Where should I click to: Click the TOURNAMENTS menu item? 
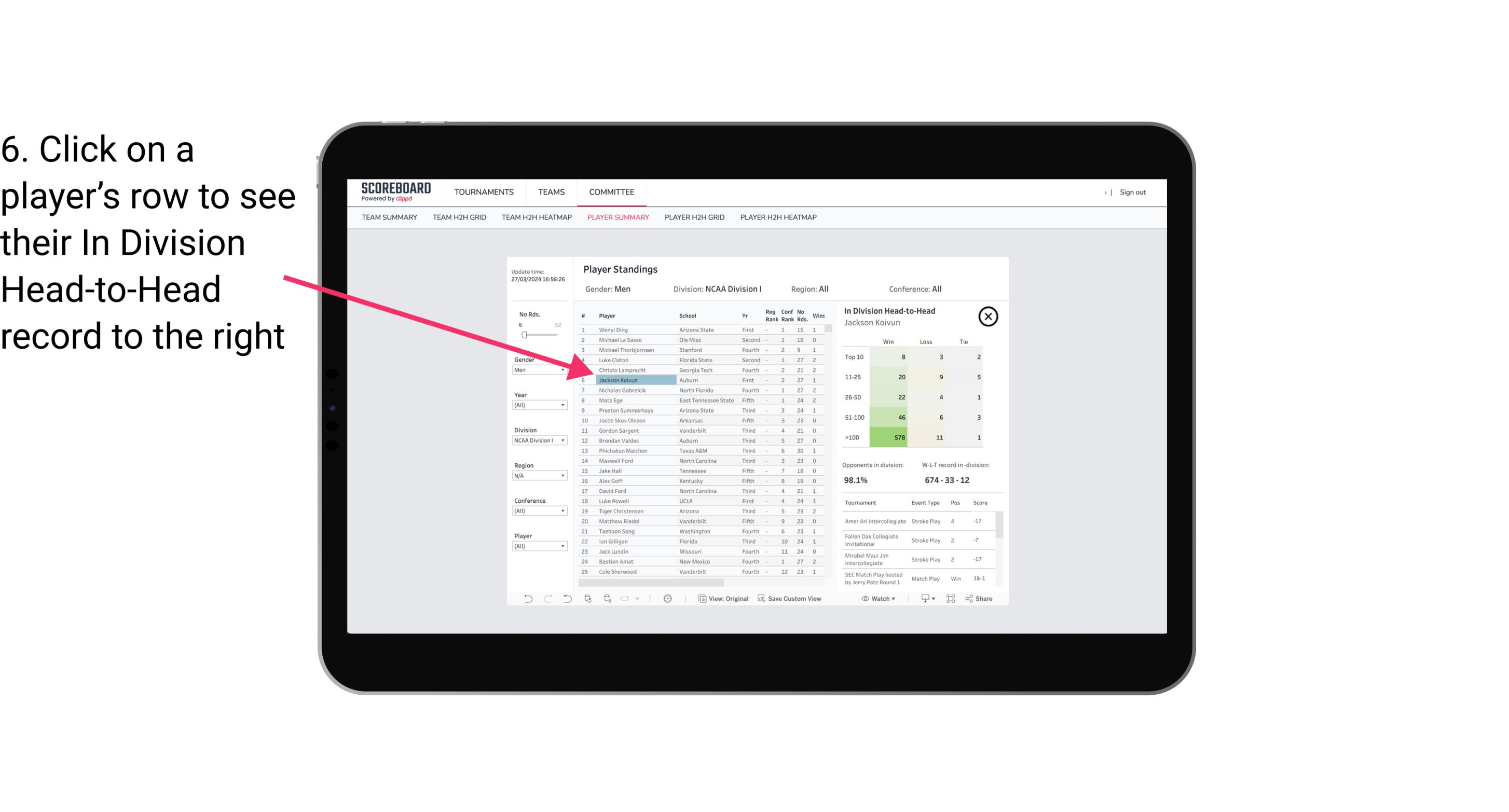tap(484, 192)
